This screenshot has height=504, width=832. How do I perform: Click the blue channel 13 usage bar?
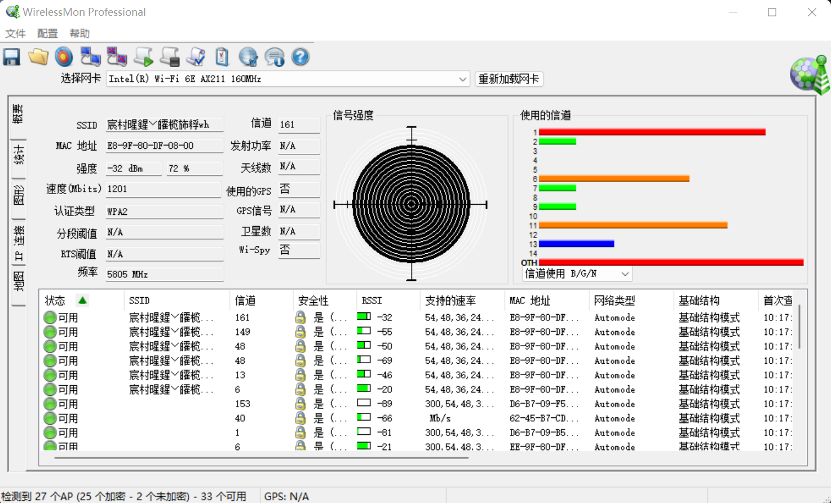[576, 244]
